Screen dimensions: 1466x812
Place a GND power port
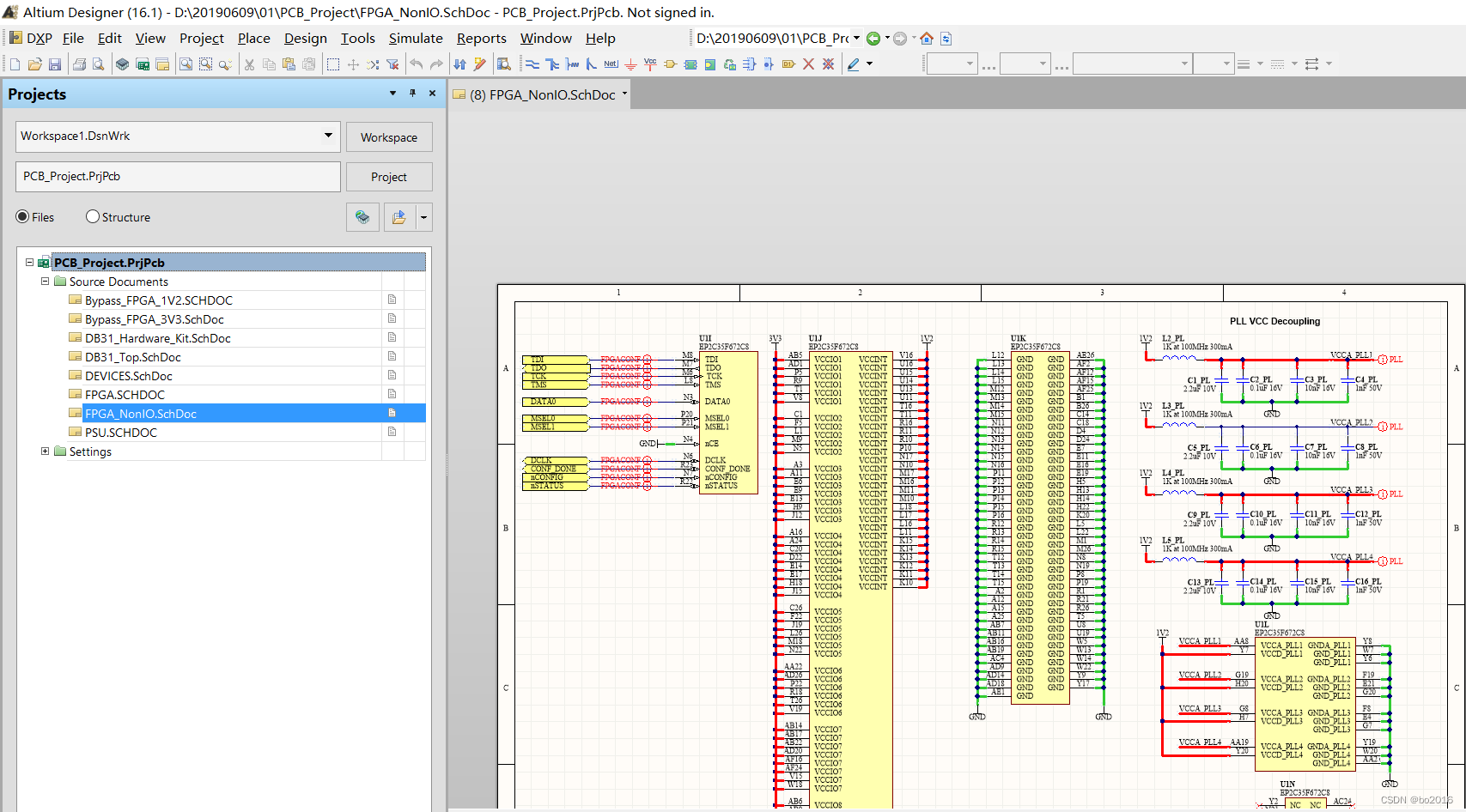point(631,64)
